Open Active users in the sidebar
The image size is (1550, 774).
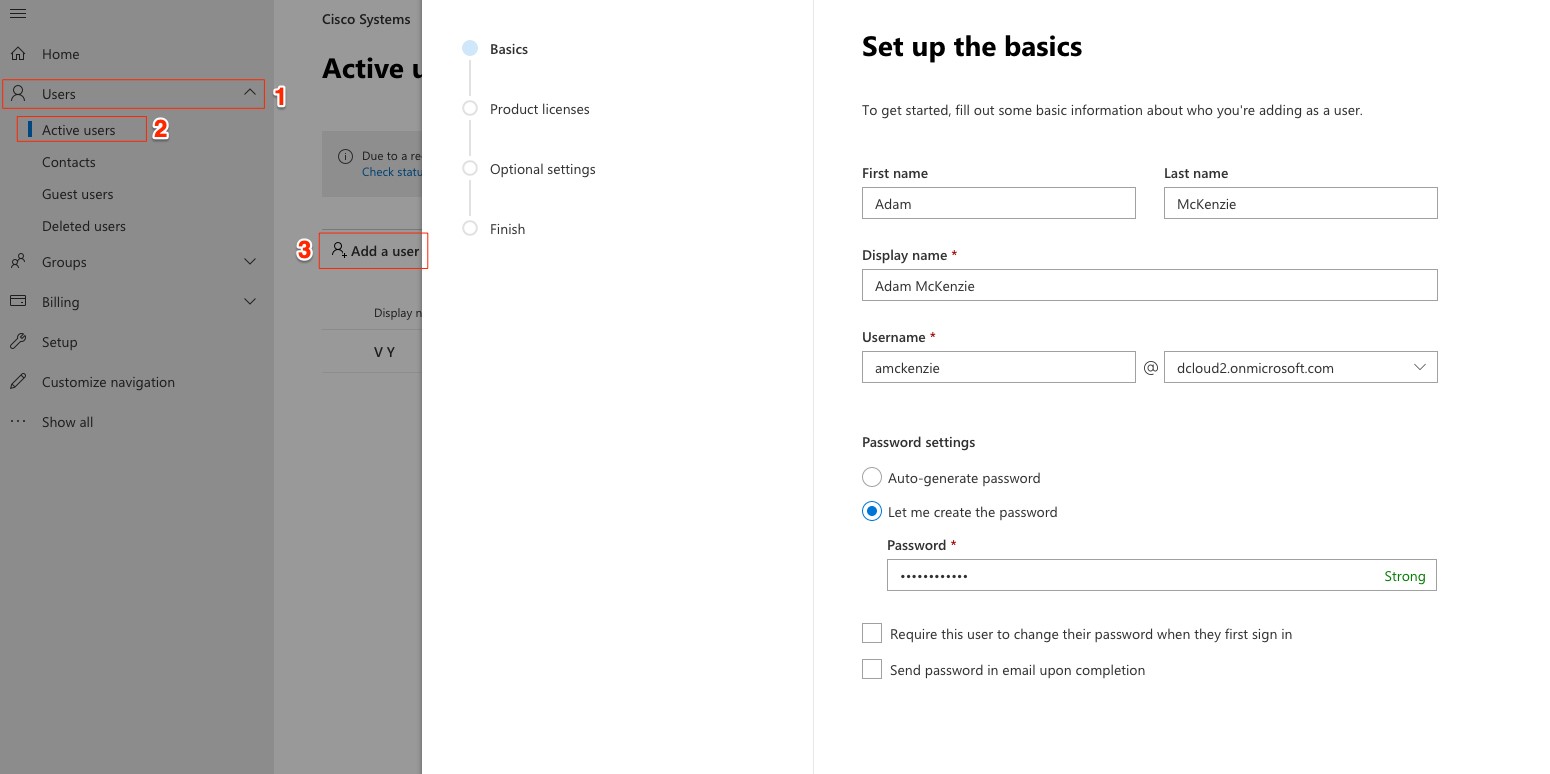tap(78, 130)
